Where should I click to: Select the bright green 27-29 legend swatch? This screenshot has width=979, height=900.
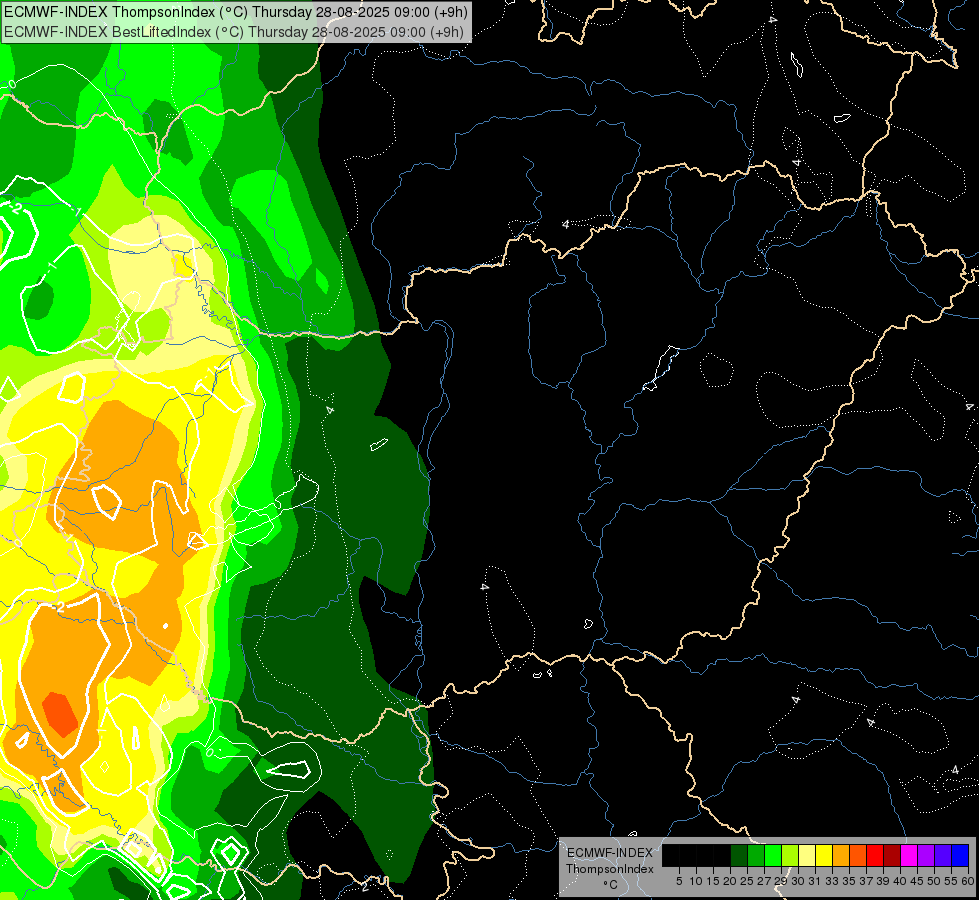(x=773, y=855)
